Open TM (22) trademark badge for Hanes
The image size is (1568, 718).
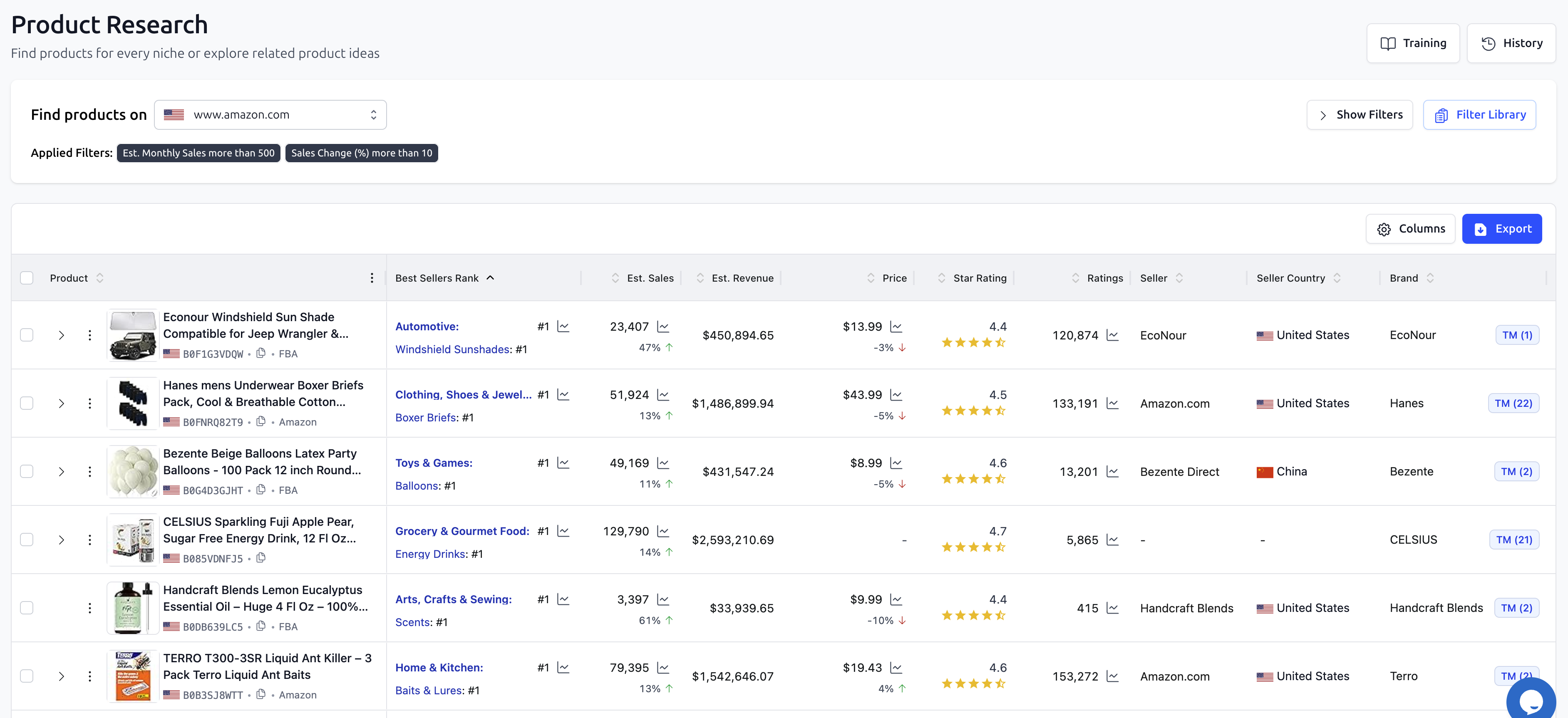[1513, 404]
